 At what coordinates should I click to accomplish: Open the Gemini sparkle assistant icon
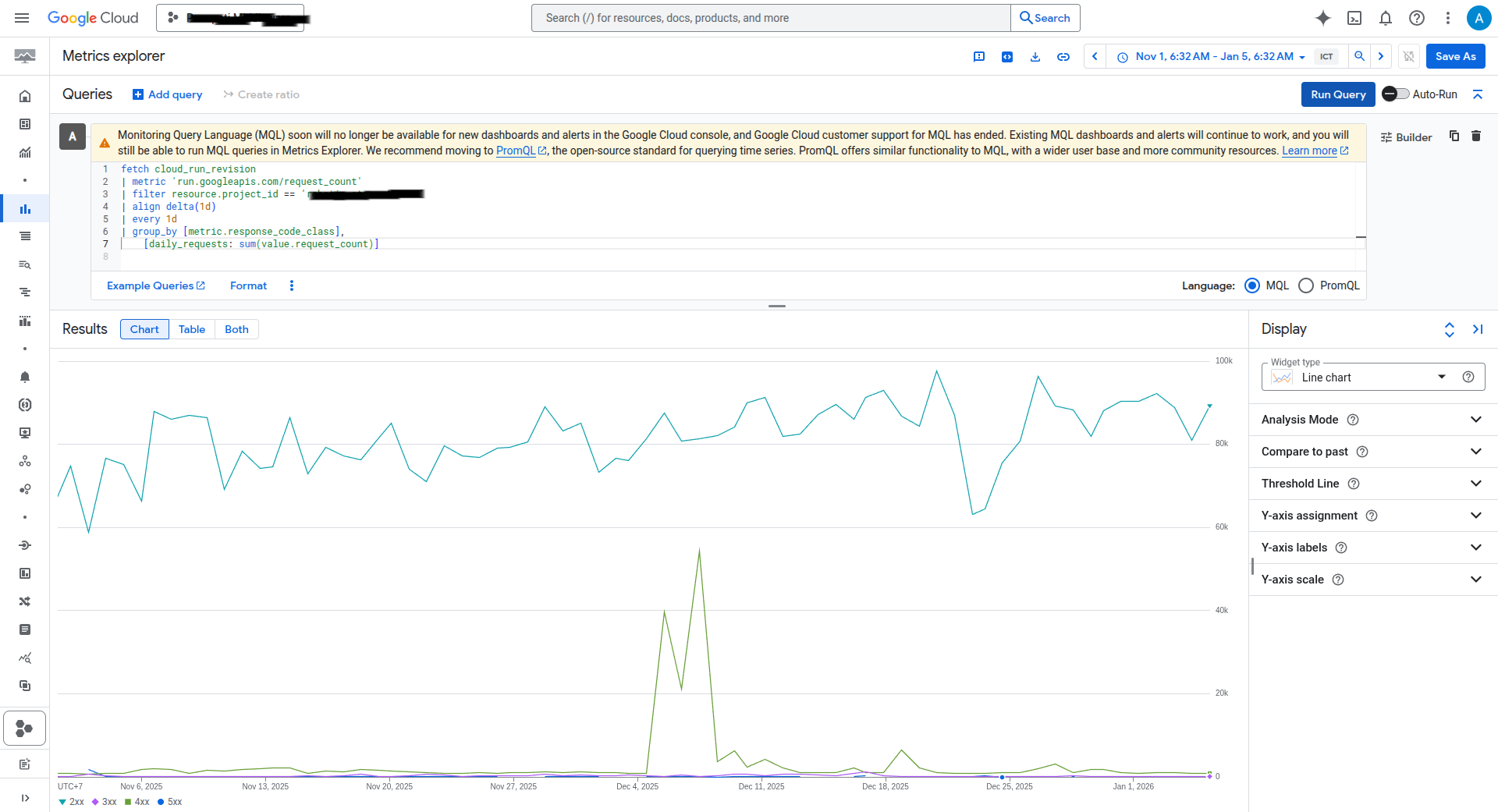[x=1322, y=18]
